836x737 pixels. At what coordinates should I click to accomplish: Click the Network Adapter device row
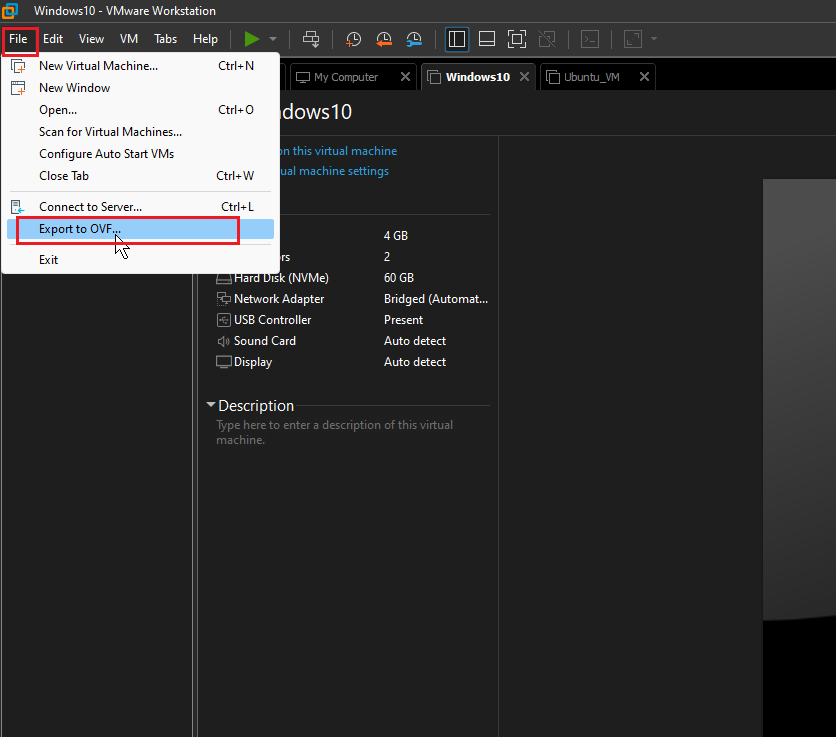coord(352,299)
